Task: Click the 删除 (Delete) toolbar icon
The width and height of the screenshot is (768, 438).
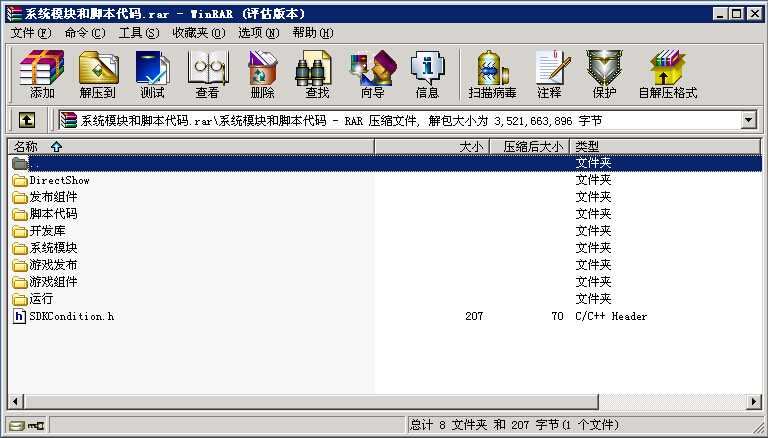Action: [x=263, y=73]
